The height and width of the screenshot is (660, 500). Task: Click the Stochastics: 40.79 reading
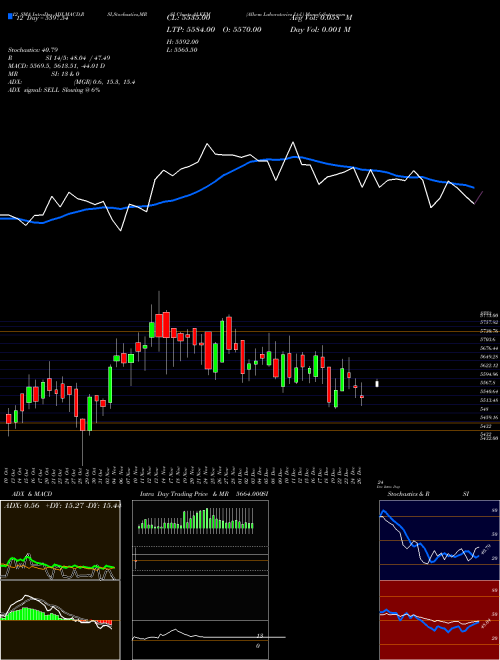33,50
